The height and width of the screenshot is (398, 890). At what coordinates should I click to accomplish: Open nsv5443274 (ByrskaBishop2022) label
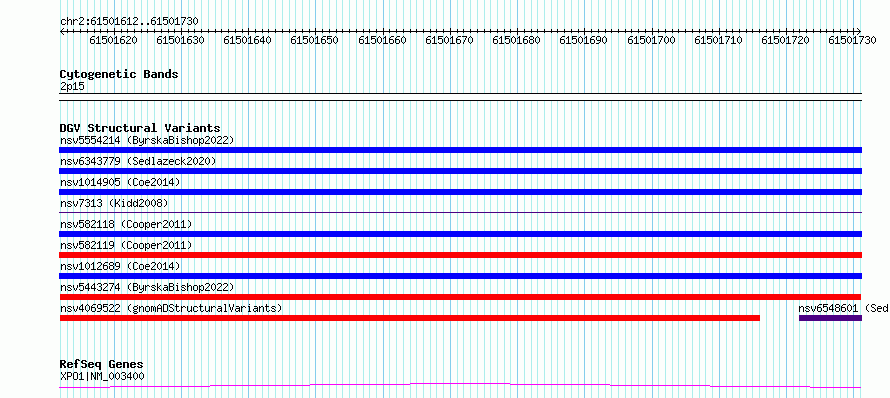tap(147, 287)
